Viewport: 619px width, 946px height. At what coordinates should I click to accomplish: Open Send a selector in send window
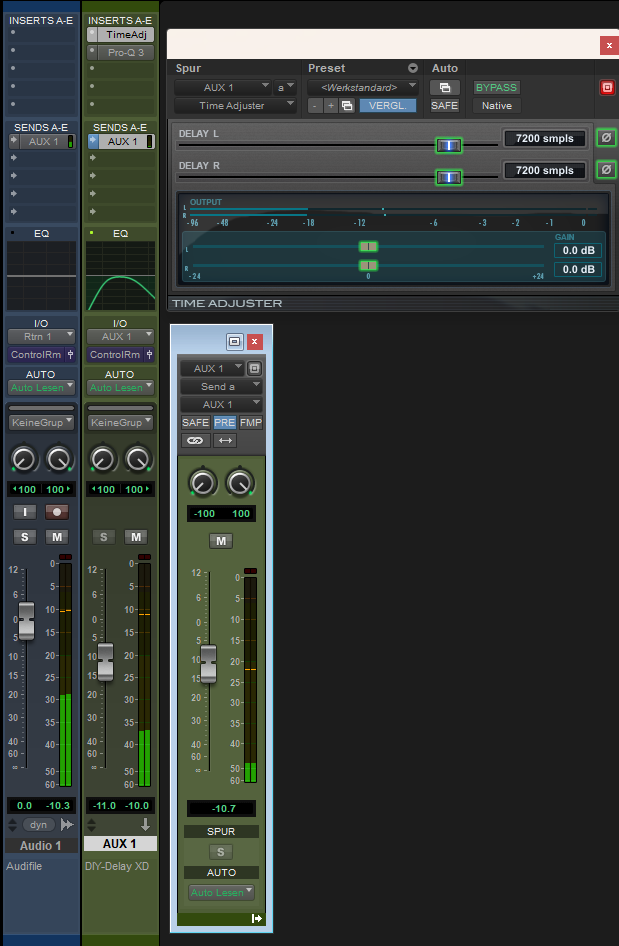point(221,386)
